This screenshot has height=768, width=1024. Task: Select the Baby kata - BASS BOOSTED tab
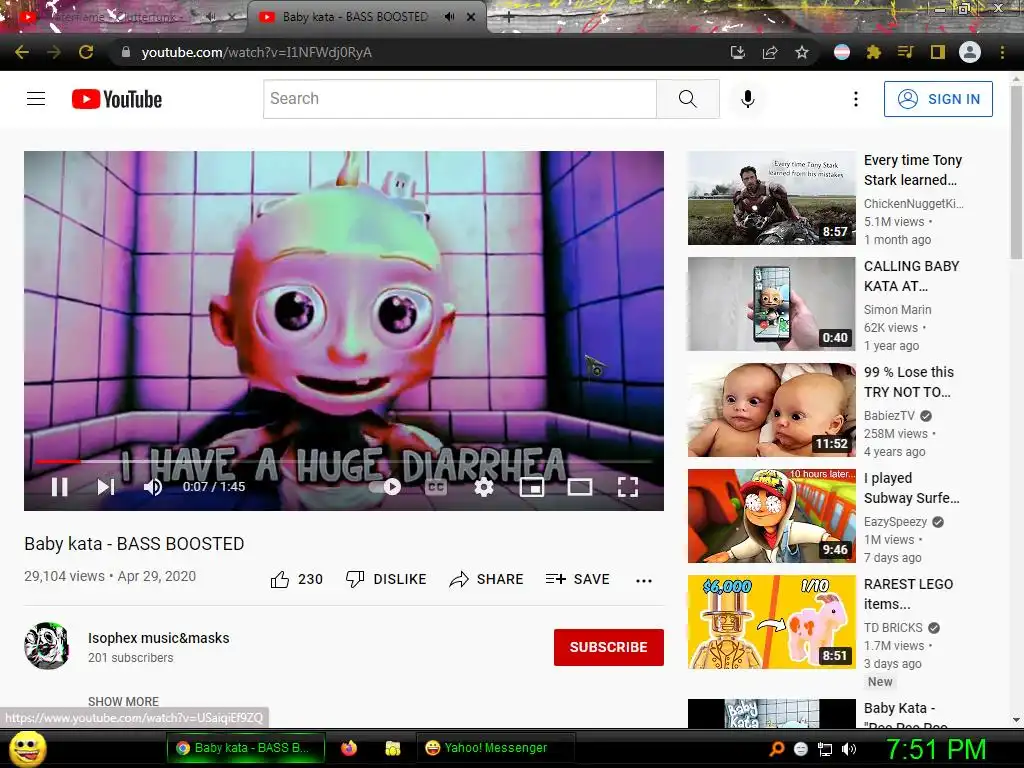tap(355, 17)
